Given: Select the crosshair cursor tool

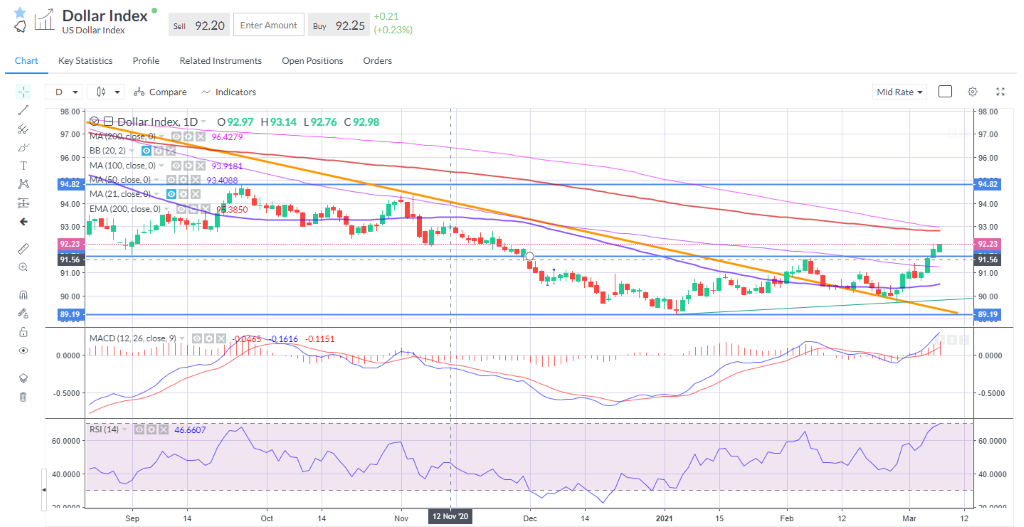Looking at the screenshot, I should point(24,92).
